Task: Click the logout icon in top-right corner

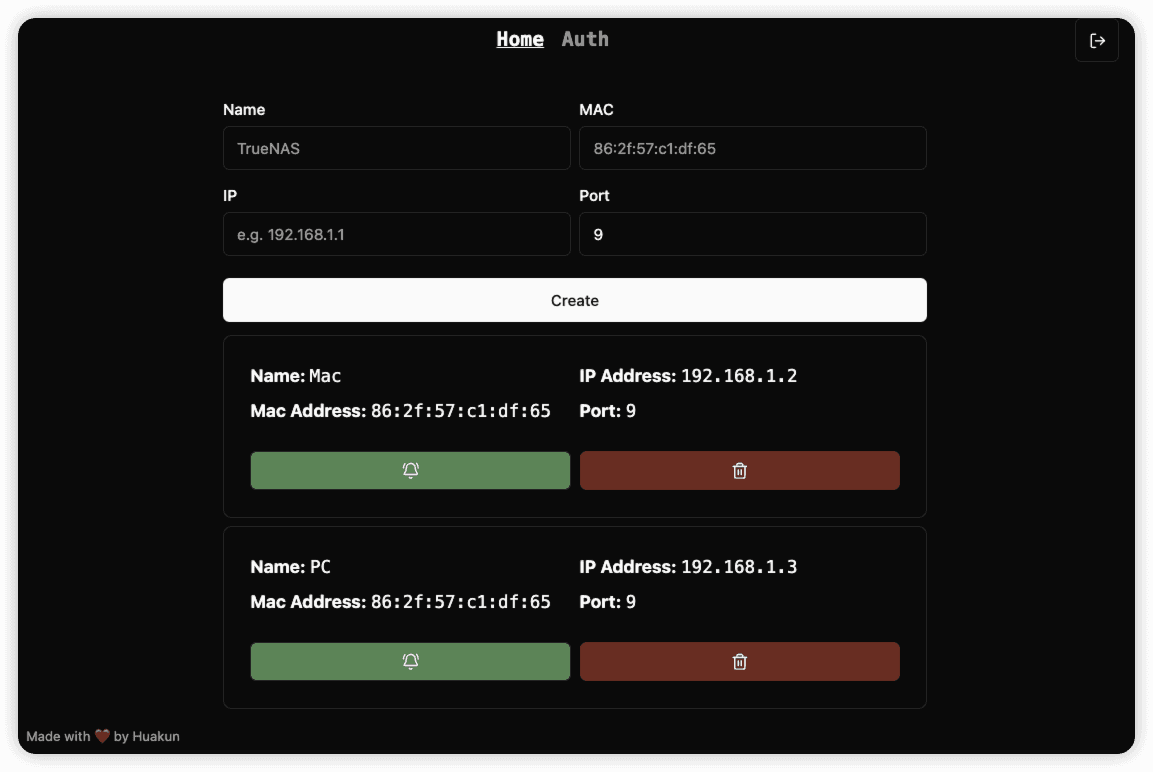Action: click(1096, 41)
